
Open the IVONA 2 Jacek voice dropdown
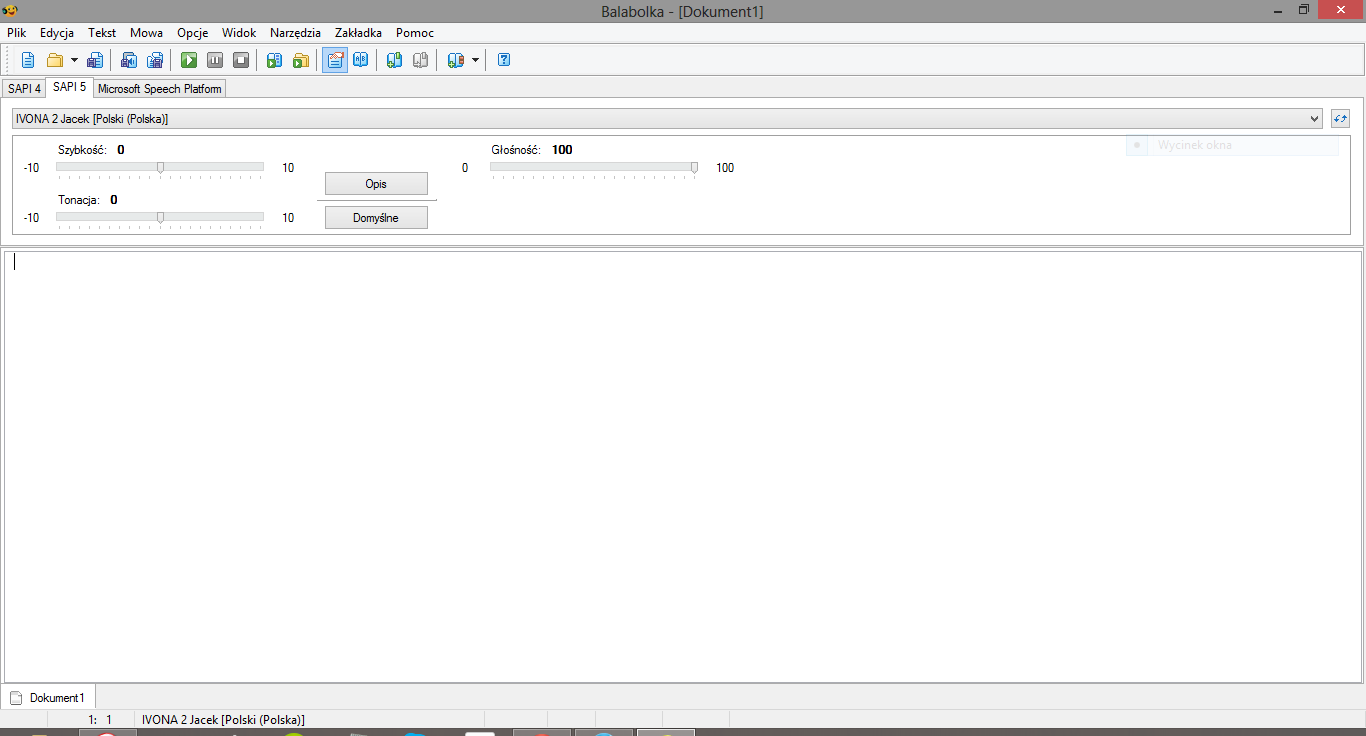pyautogui.click(x=667, y=119)
